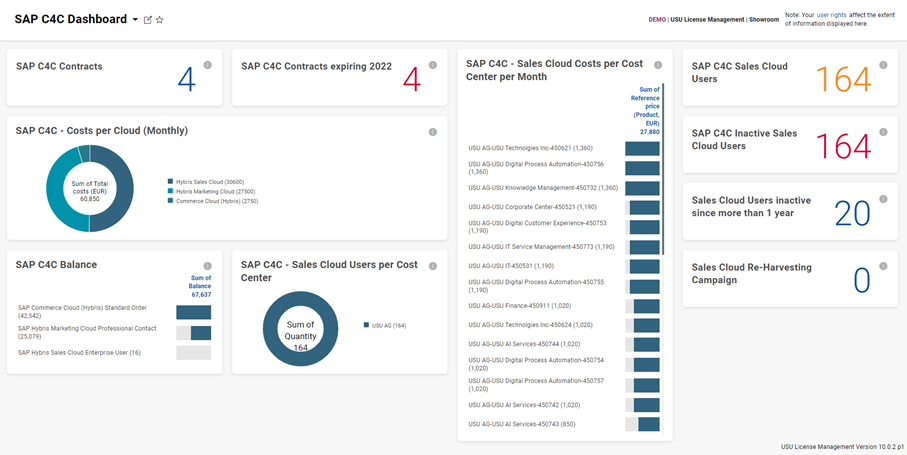Screen dimensions: 907x455
Task: Select USU AI Services-450742 row
Action: point(564,405)
